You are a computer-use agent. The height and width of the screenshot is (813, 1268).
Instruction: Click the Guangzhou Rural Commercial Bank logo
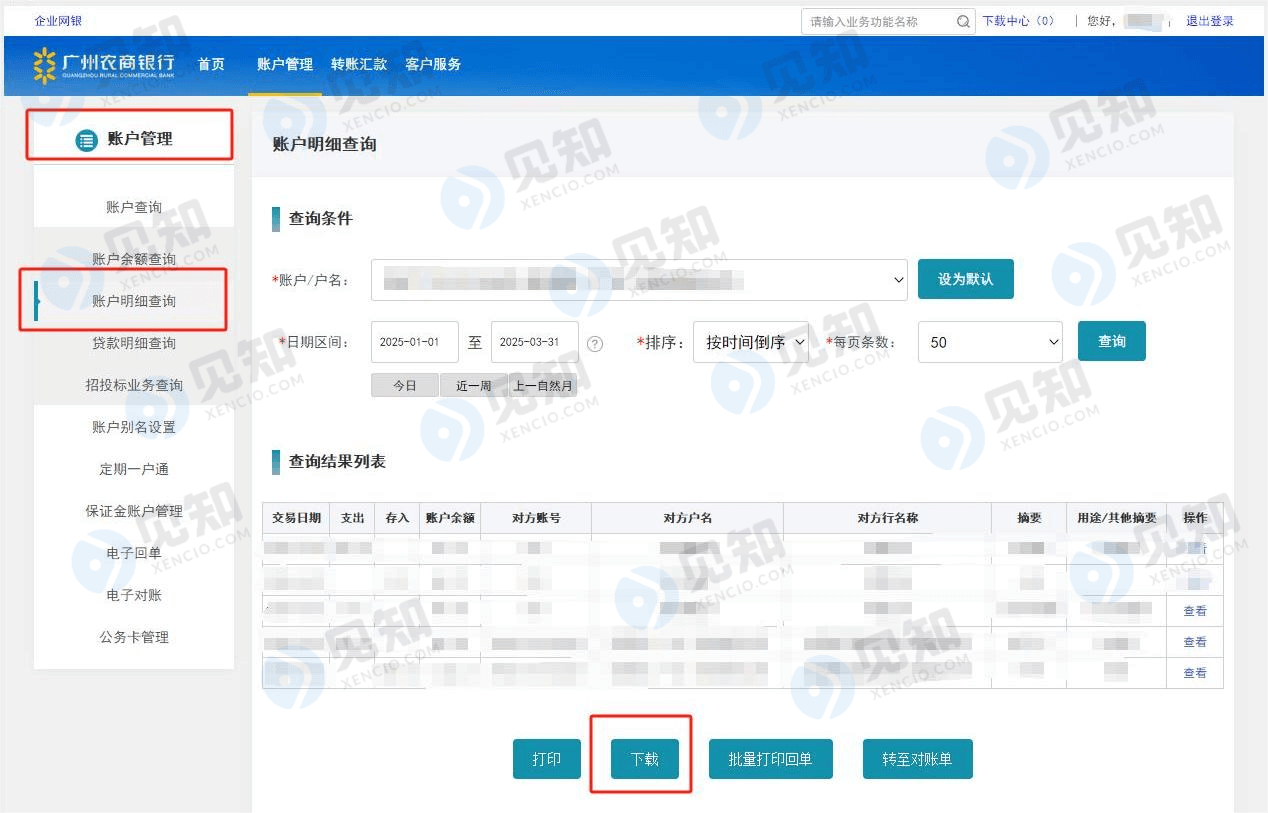point(104,65)
